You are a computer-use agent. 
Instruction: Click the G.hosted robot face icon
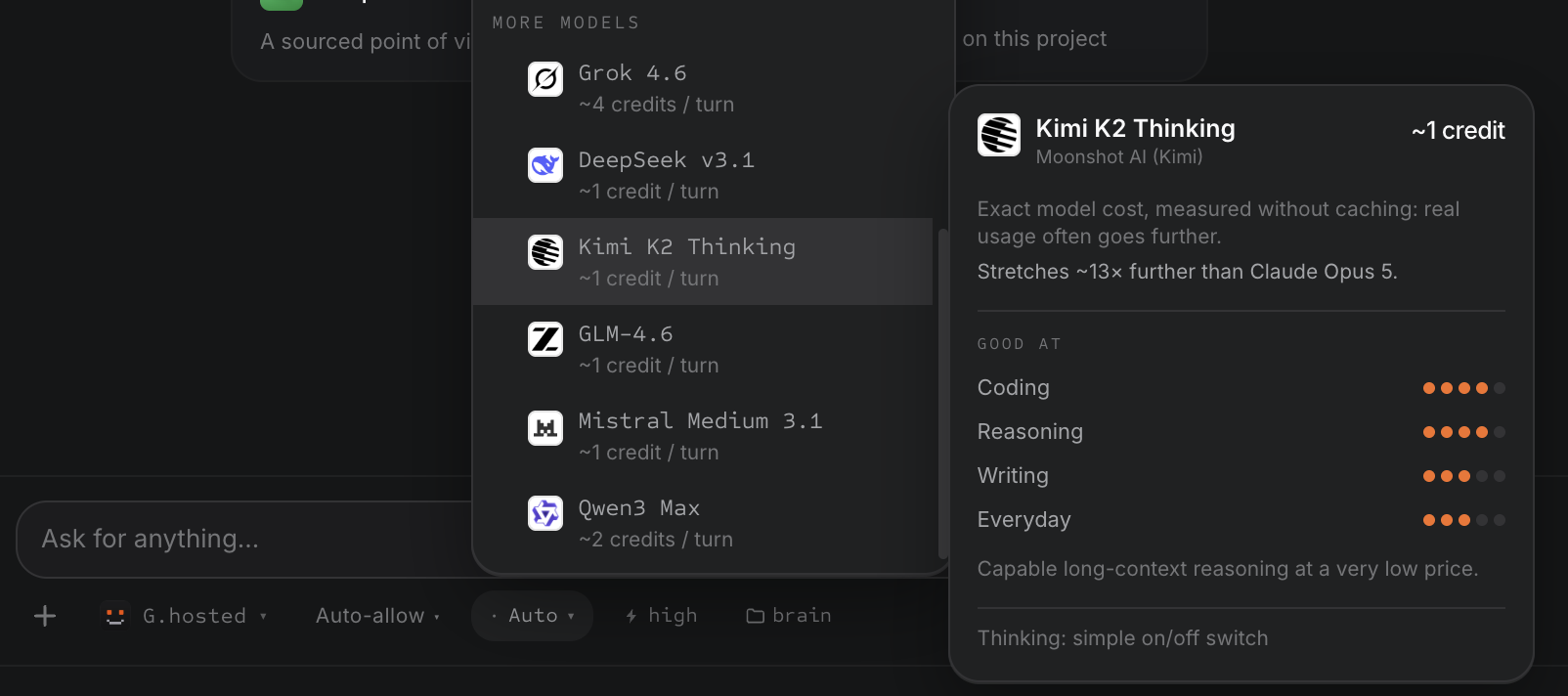pos(115,615)
